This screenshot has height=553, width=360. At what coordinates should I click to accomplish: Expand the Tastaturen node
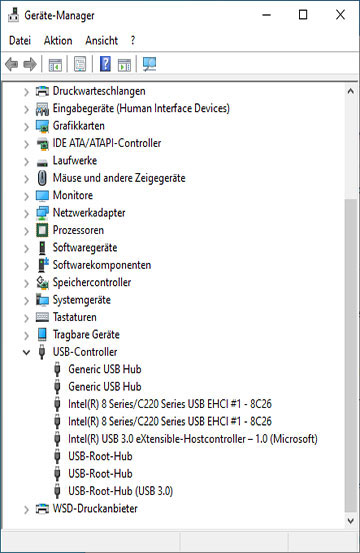(x=26, y=318)
